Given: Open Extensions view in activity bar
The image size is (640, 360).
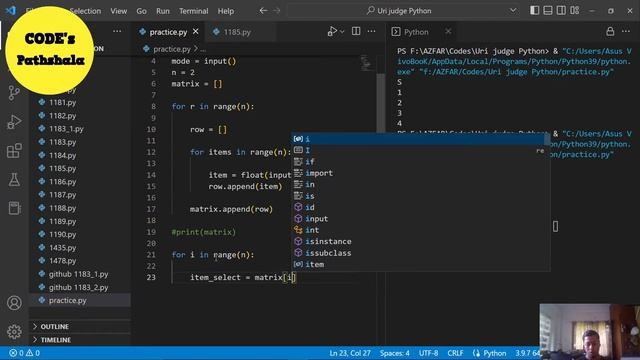Looking at the screenshot, I should click(x=14, y=151).
